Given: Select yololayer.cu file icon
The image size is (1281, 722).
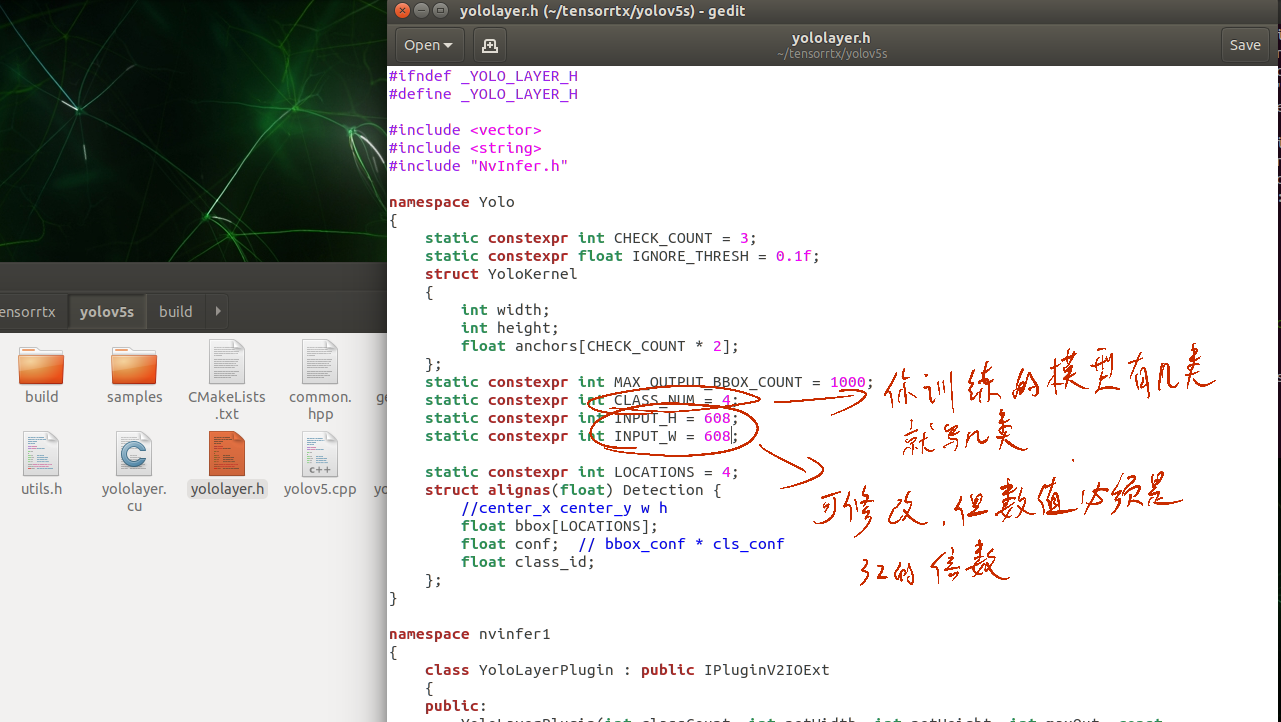Looking at the screenshot, I should [x=134, y=454].
